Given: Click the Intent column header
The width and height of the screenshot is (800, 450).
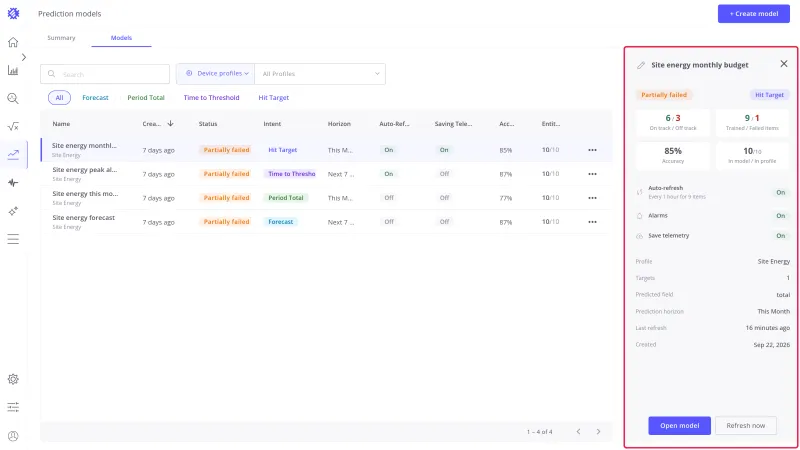Looking at the screenshot, I should point(272,124).
